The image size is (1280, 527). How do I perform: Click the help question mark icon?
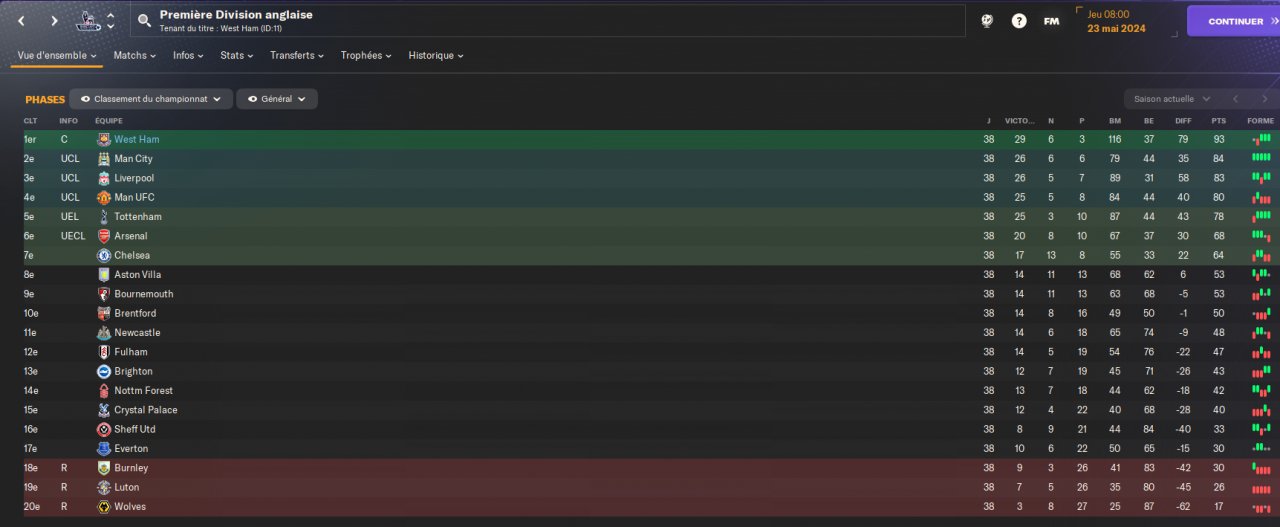[1019, 20]
